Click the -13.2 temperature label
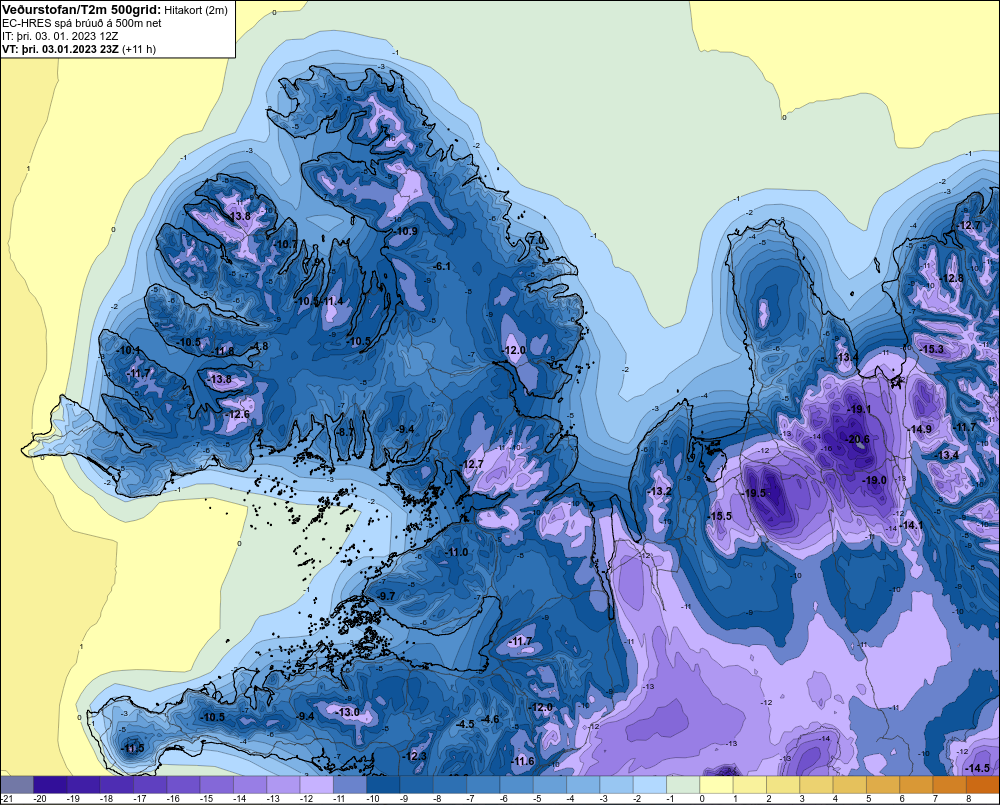Image resolution: width=1000 pixels, height=805 pixels. point(660,491)
